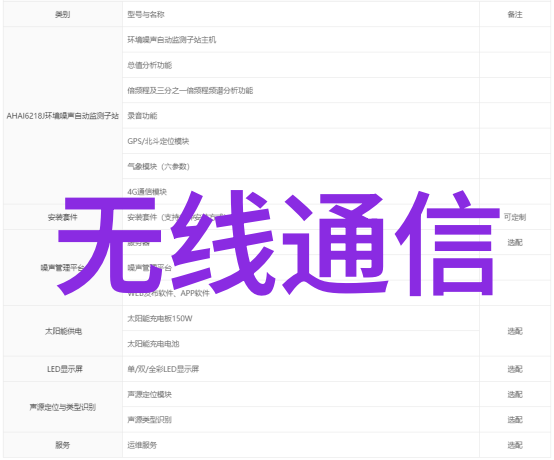The height and width of the screenshot is (460, 554).
Task: Select the 运维服务 row
Action: pos(301,445)
